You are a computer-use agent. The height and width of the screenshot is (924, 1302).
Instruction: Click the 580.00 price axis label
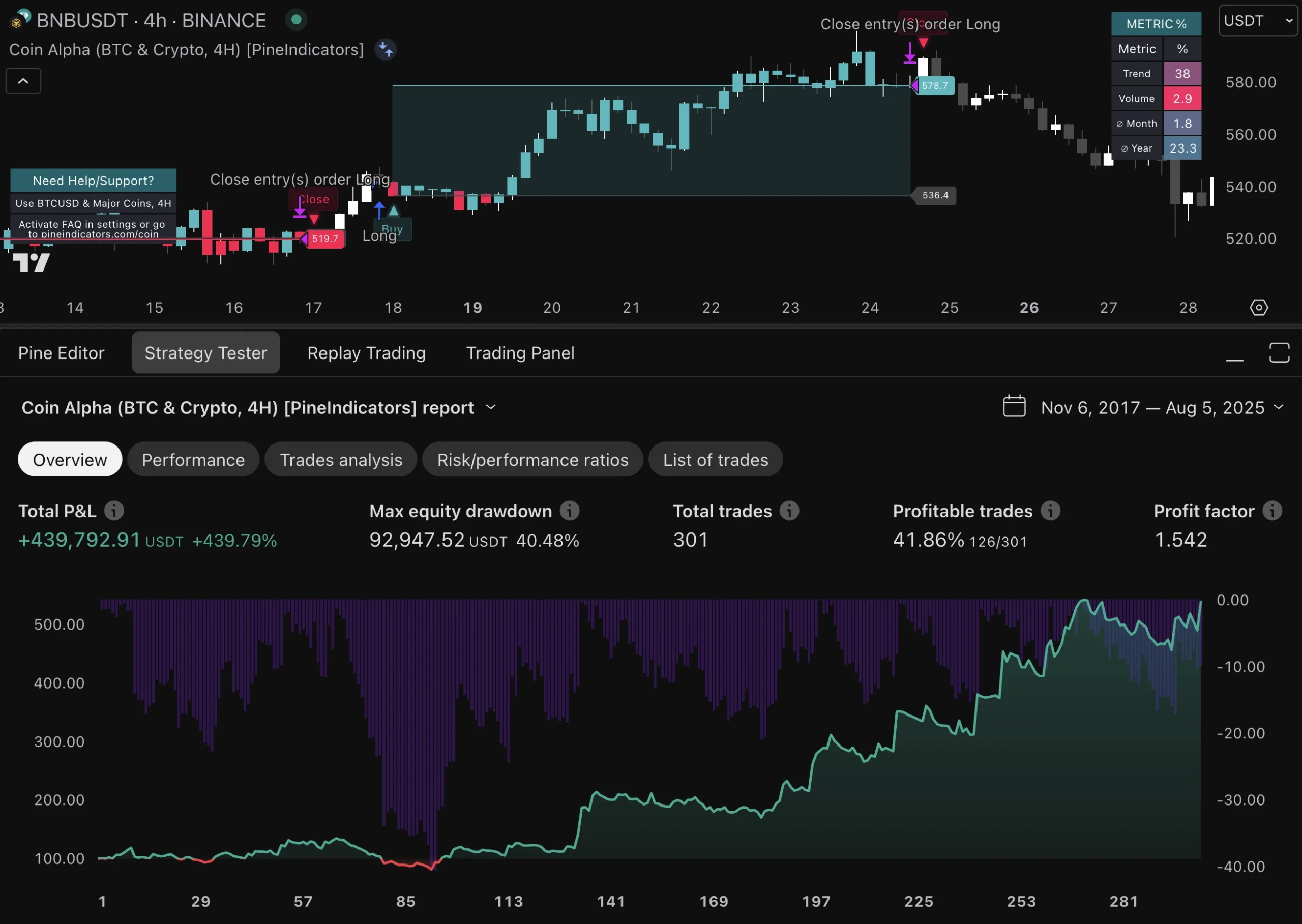tap(1251, 82)
